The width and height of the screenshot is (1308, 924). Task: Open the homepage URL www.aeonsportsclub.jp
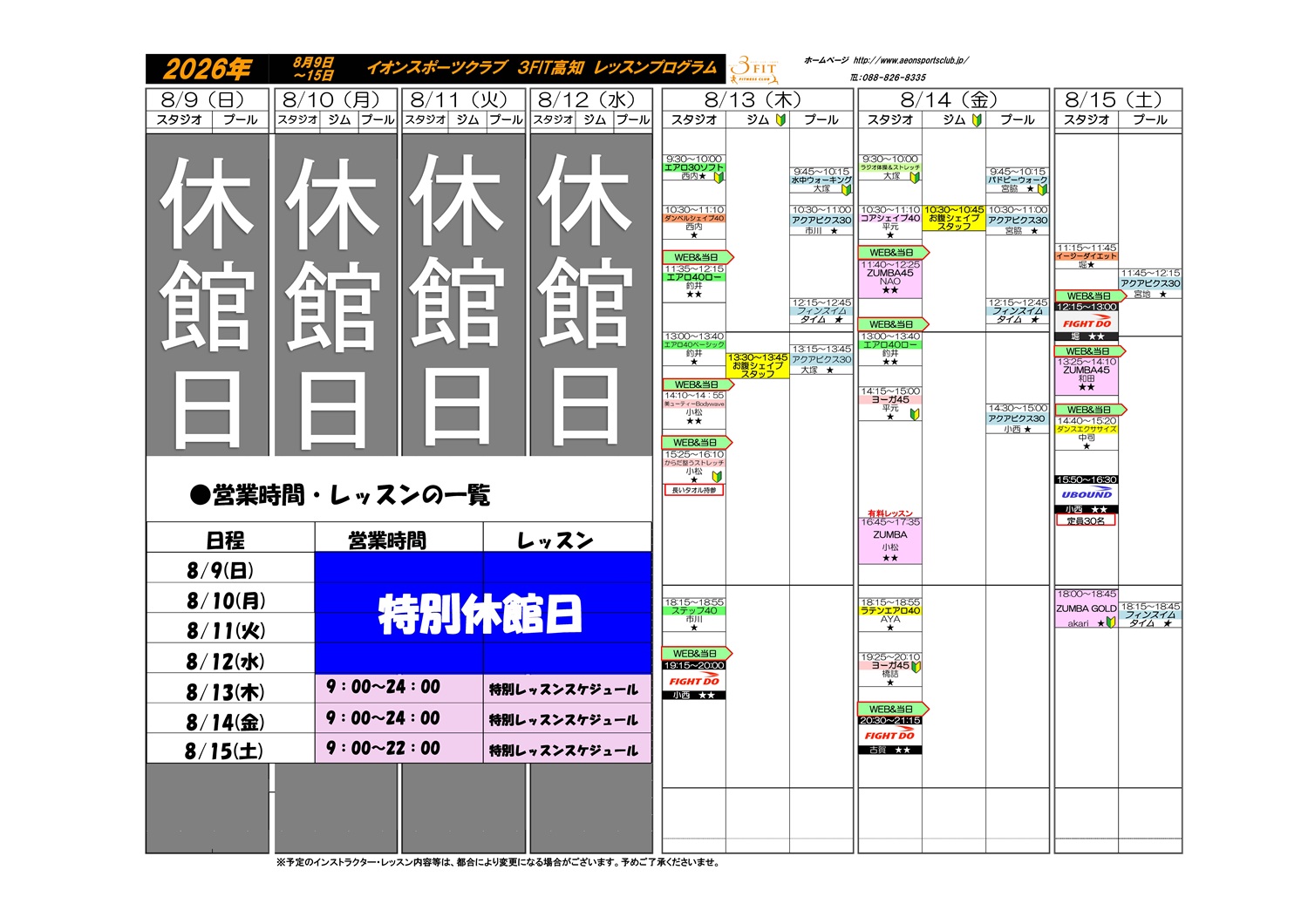tap(910, 60)
